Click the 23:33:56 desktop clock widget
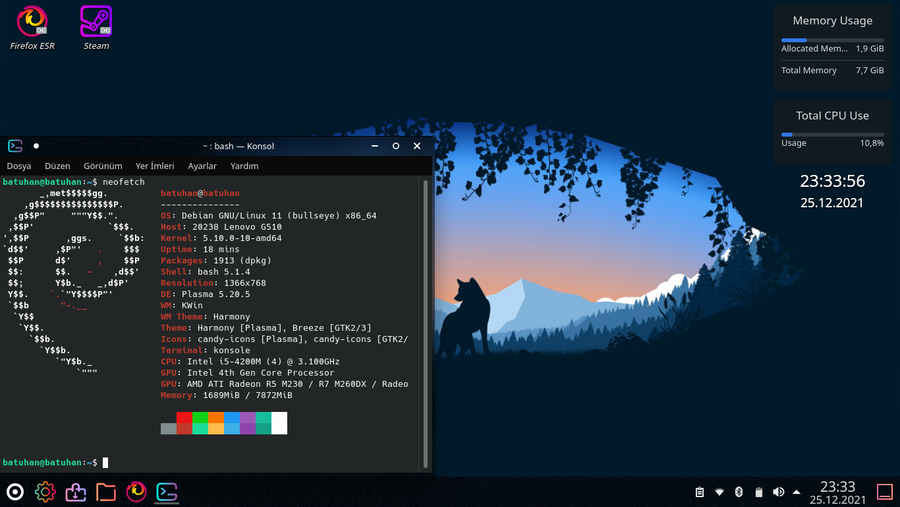 click(832, 181)
